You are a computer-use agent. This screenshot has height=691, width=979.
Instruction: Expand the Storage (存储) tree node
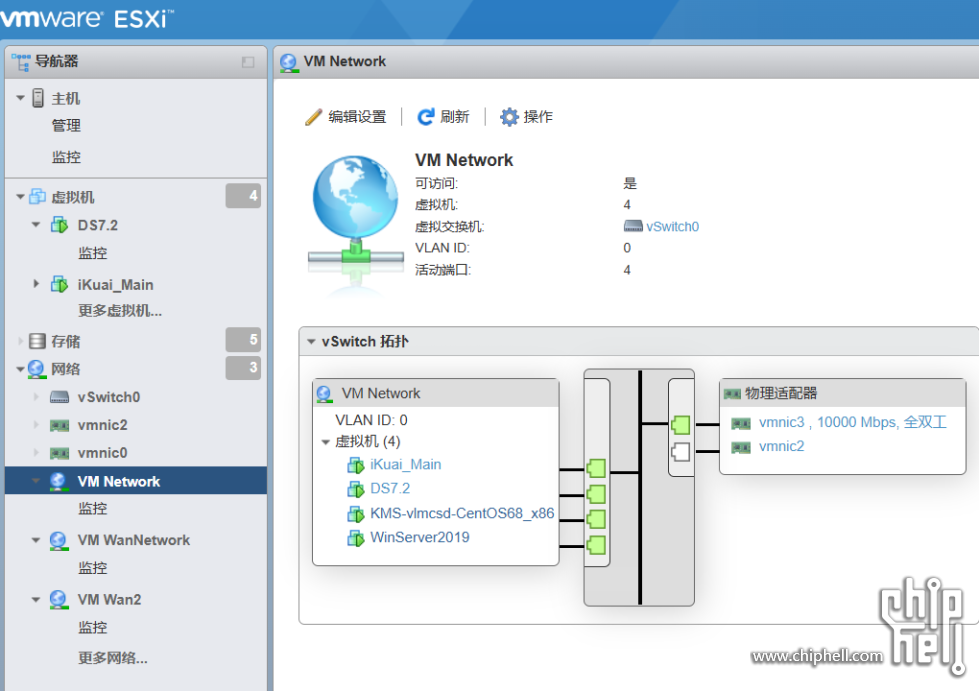tap(20, 341)
